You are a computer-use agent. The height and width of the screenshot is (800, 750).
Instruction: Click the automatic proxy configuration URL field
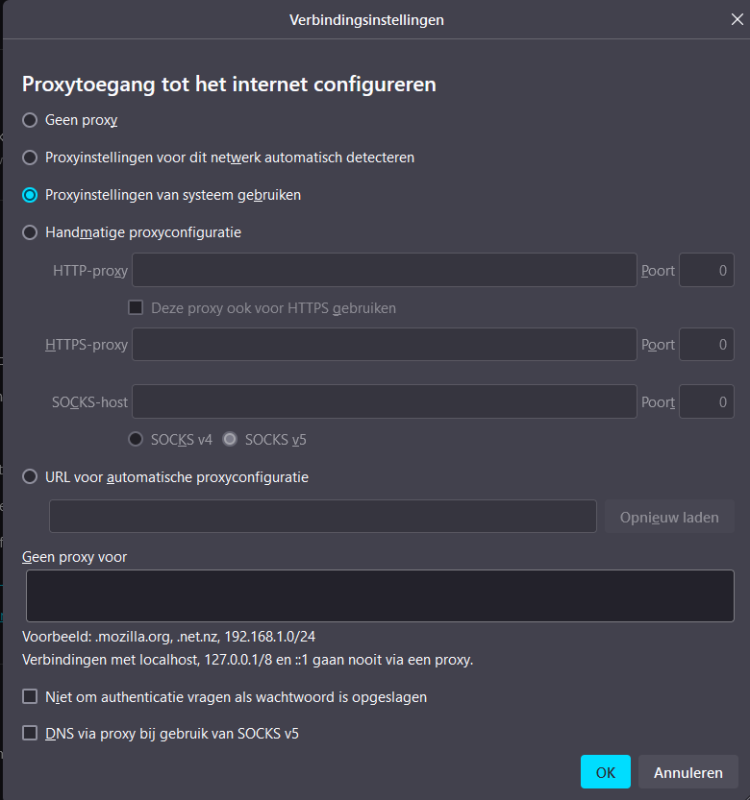click(322, 516)
